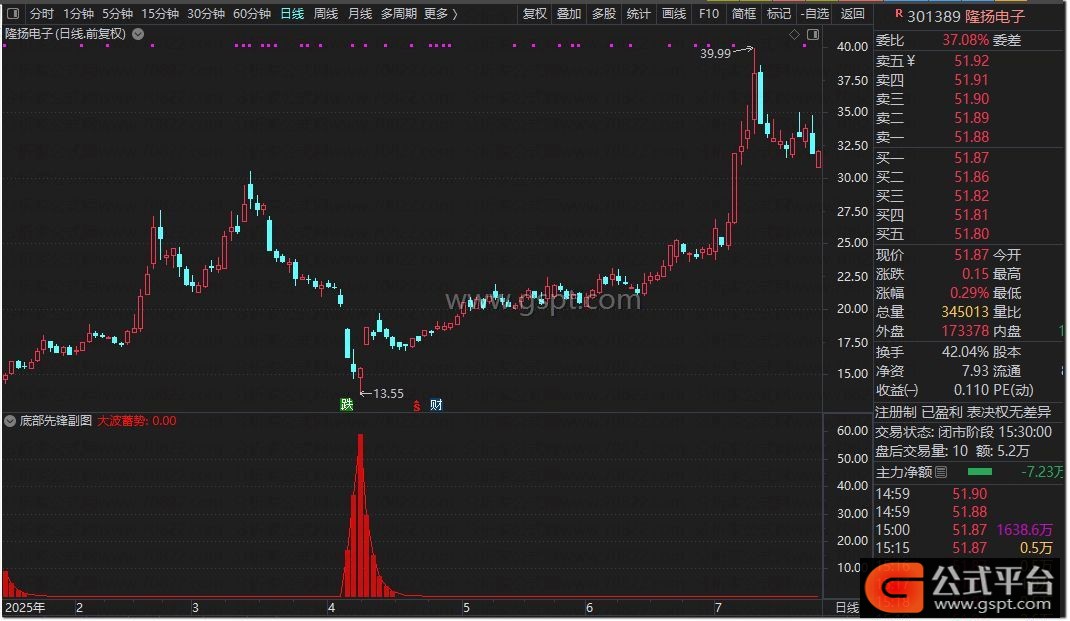Toggle right panel layout icon near chart top
The image size is (1070, 621).
(811, 34)
